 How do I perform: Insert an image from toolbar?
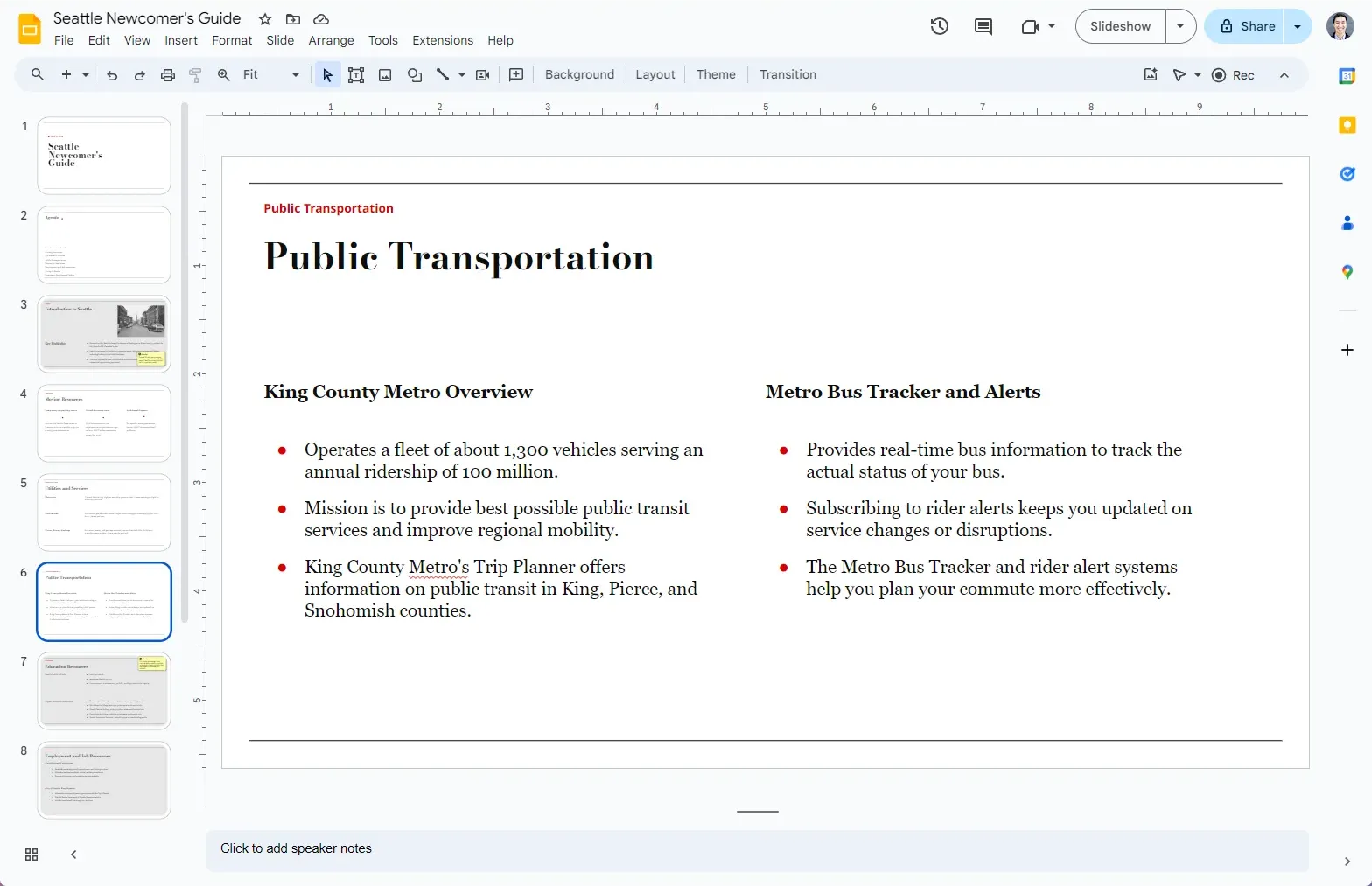[385, 74]
